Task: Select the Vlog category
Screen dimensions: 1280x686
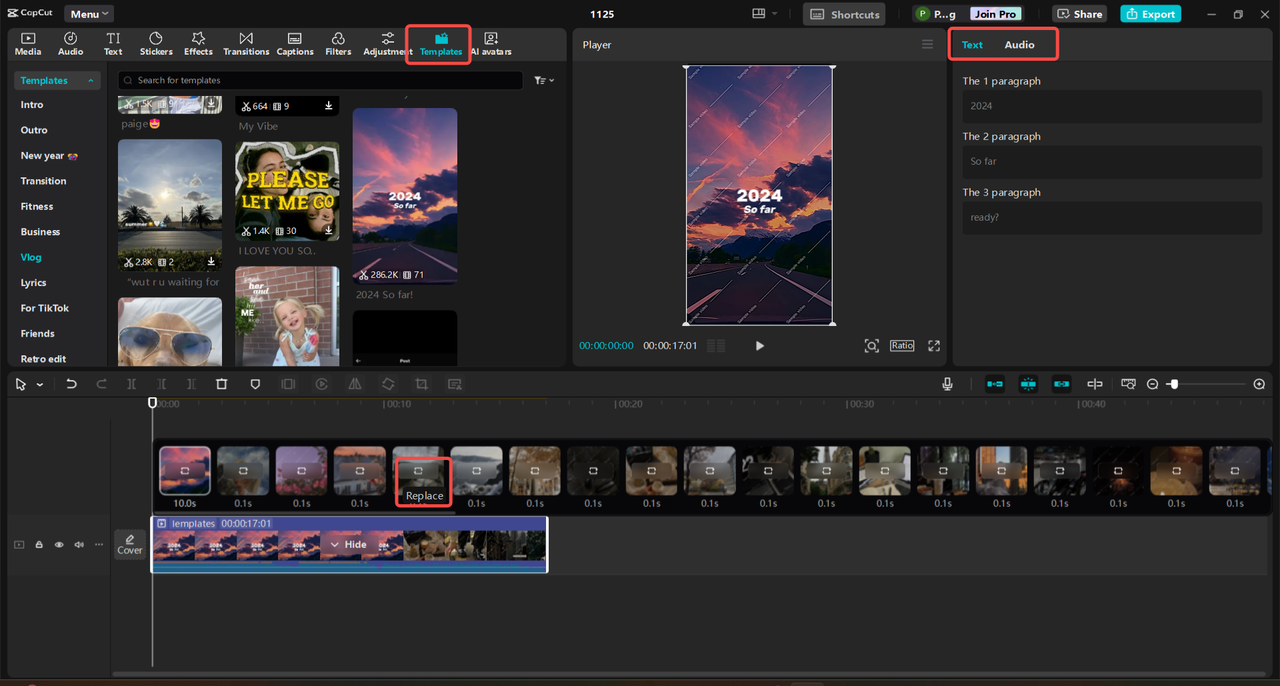Action: click(31, 257)
